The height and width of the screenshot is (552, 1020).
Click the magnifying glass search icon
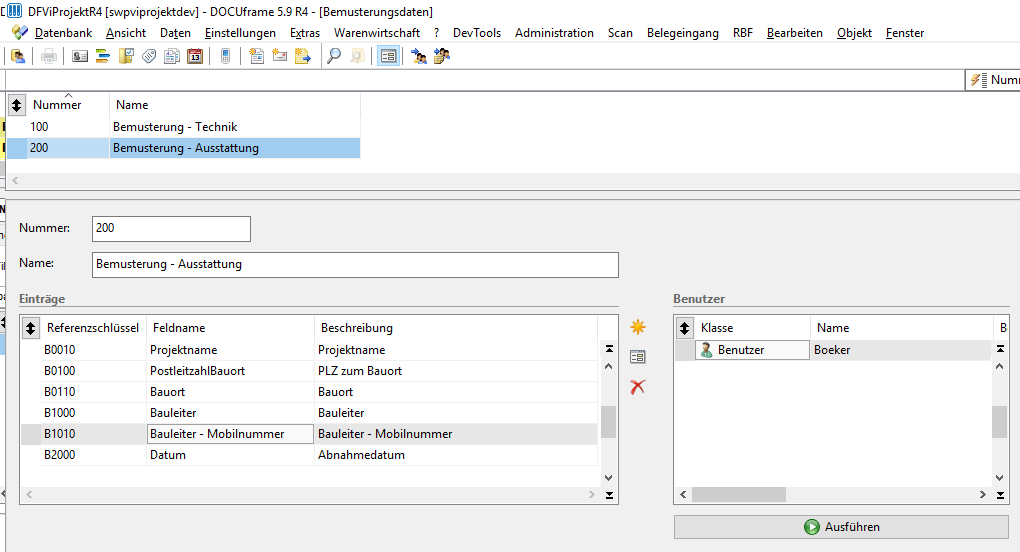tap(334, 57)
